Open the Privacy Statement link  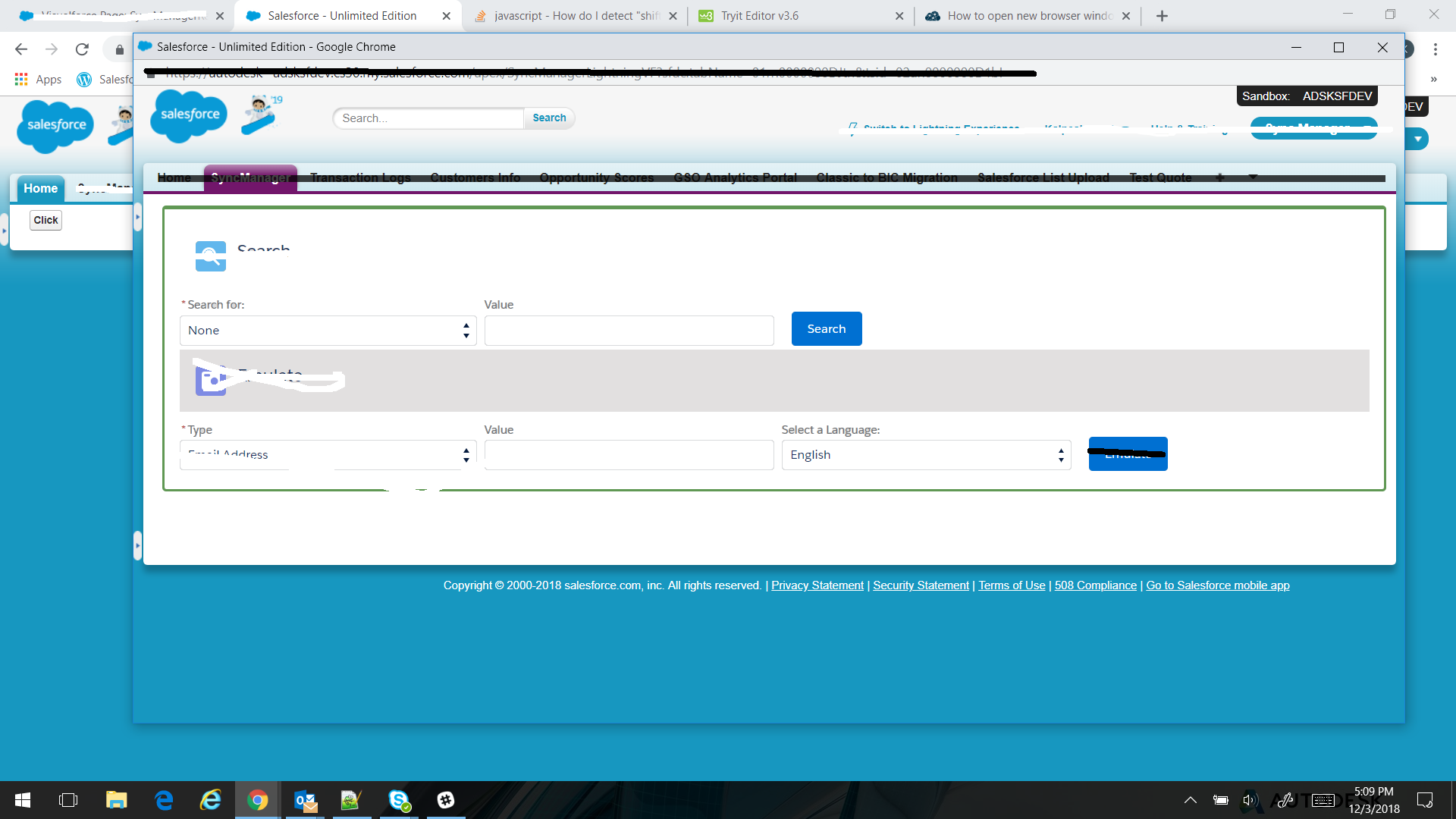(x=817, y=585)
